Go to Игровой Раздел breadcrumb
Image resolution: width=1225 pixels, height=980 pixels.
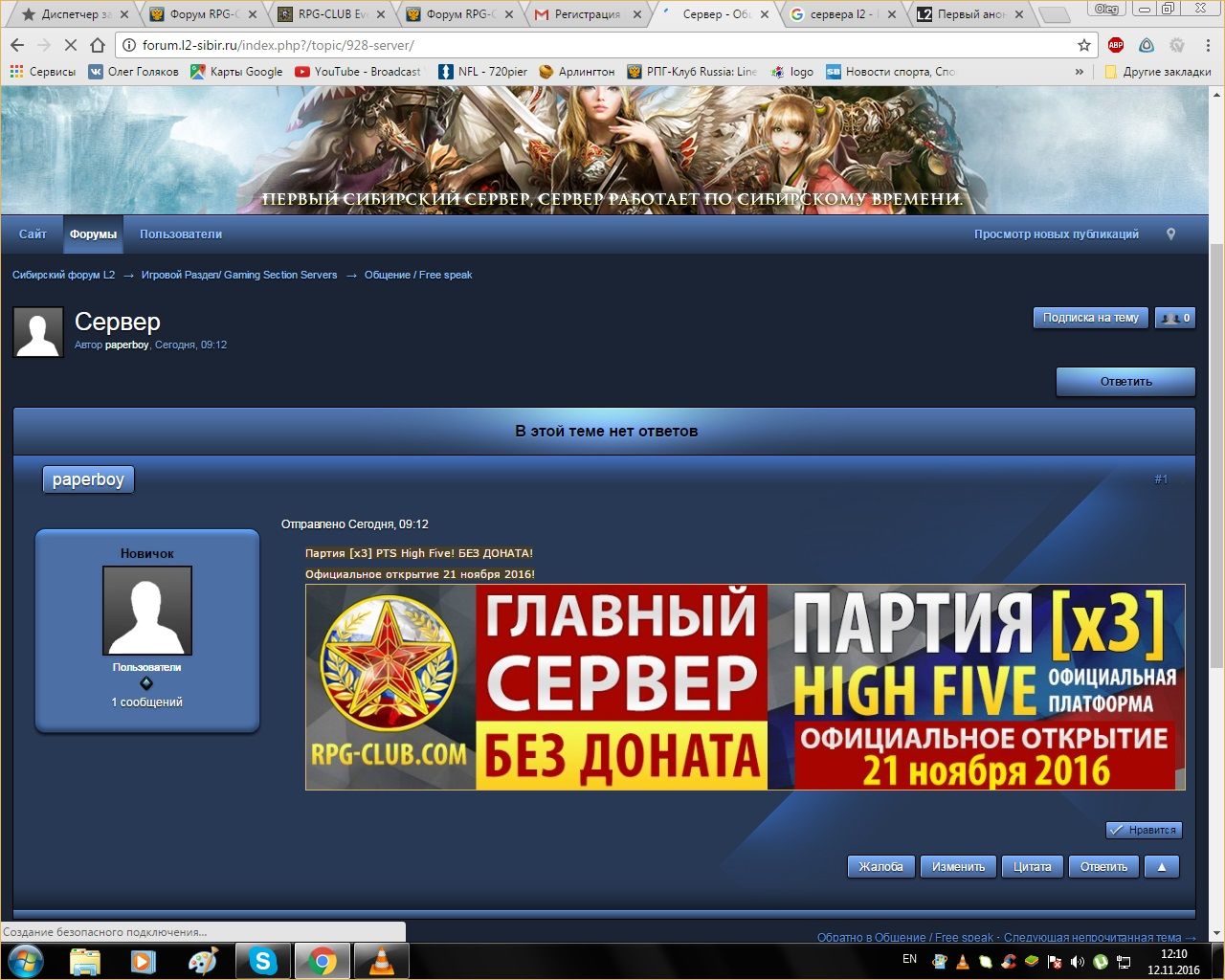pos(239,275)
